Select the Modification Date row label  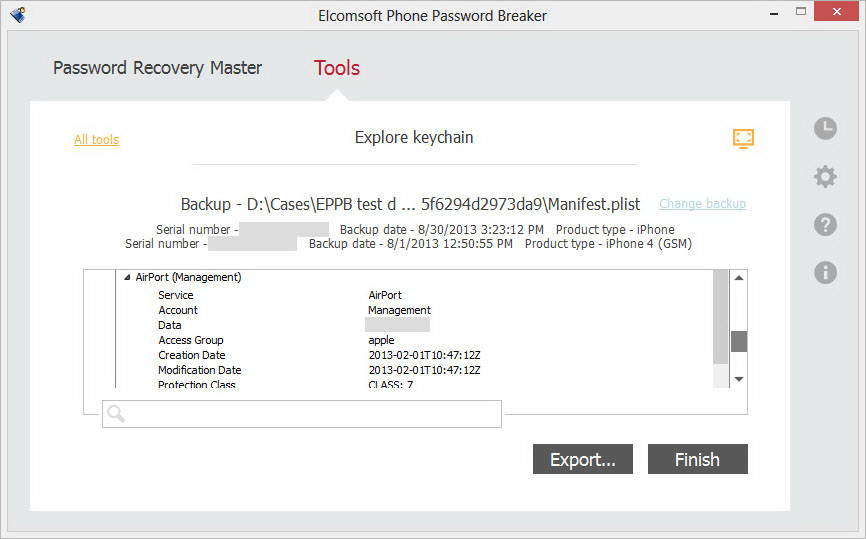tap(199, 370)
